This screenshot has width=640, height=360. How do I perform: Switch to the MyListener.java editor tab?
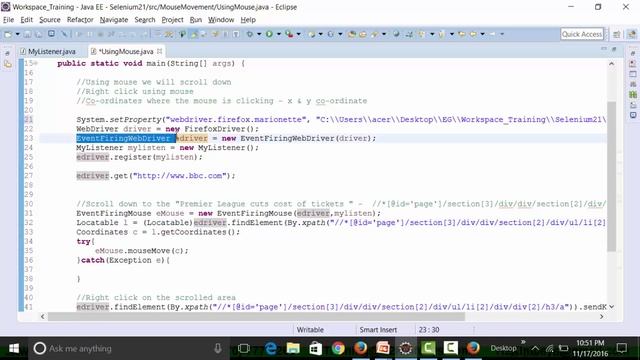(48, 51)
